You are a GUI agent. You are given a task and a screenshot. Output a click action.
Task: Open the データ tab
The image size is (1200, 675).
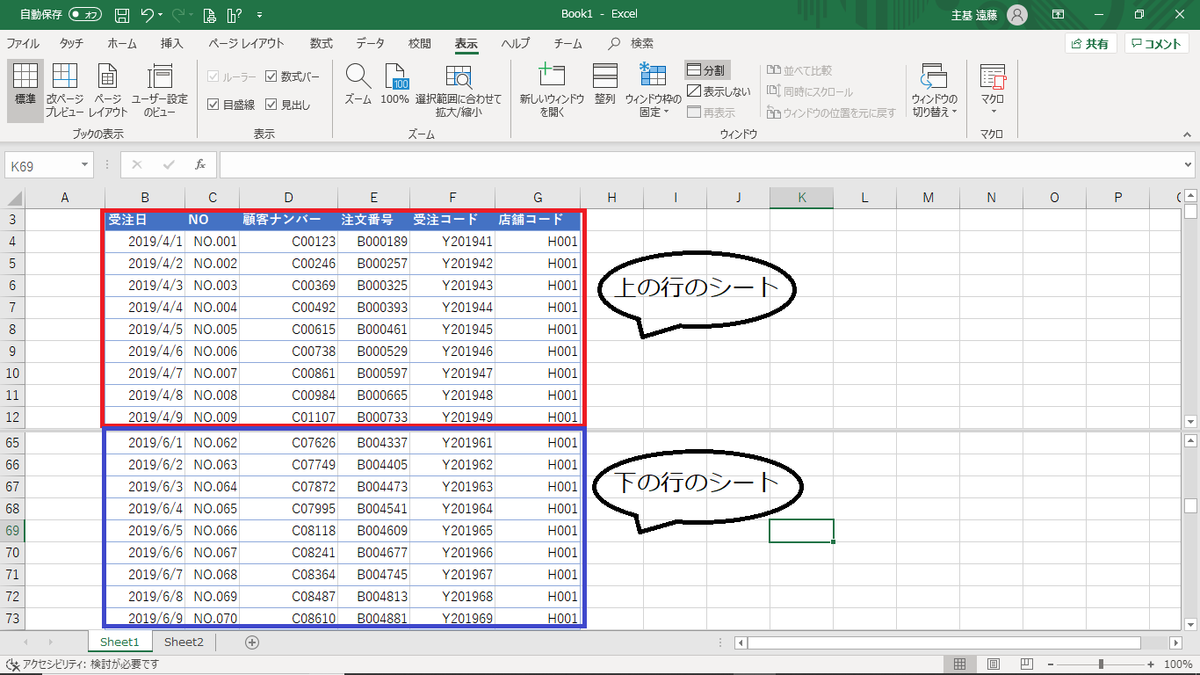coord(370,44)
